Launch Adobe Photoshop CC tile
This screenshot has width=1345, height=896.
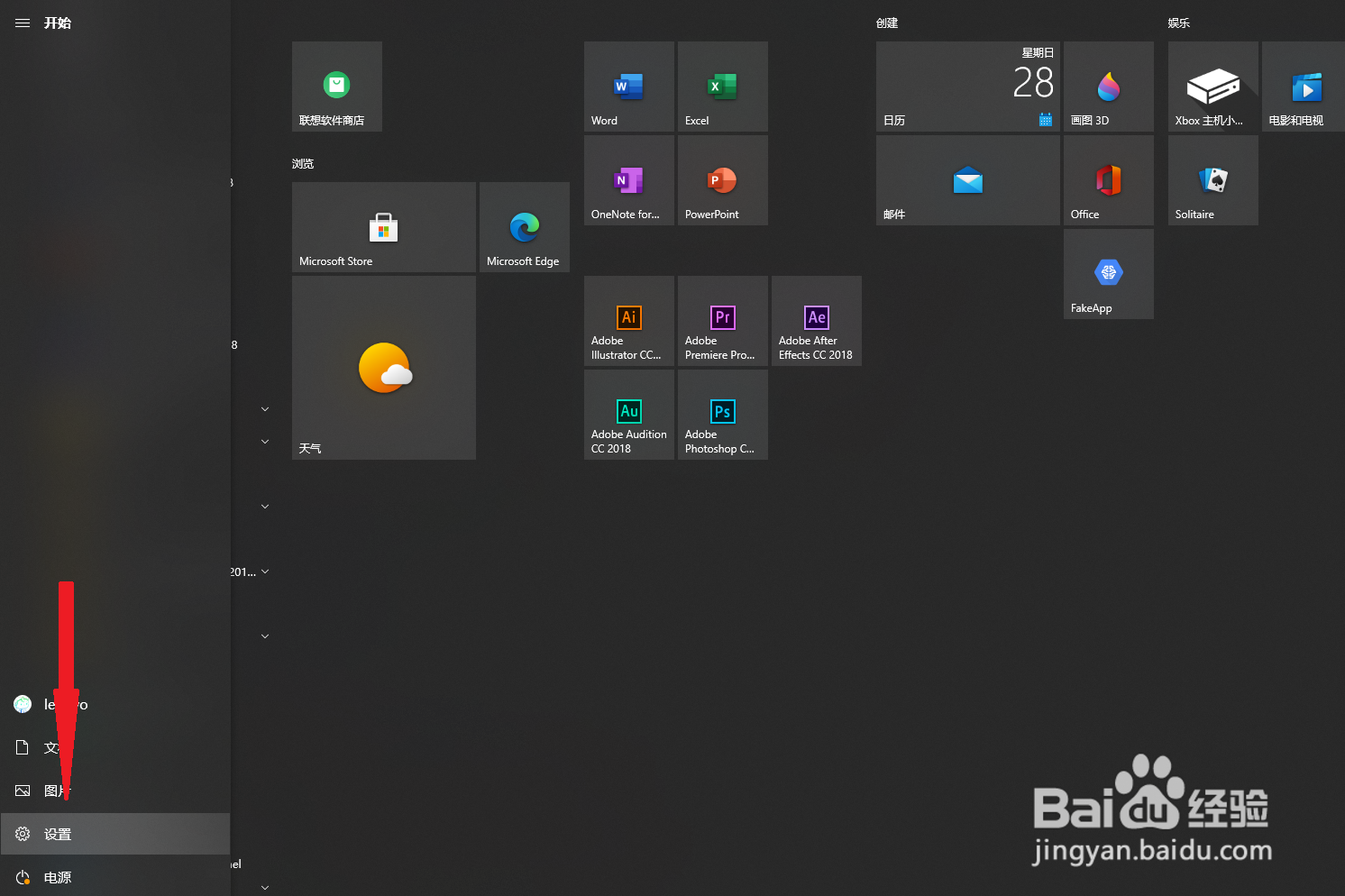coord(723,415)
